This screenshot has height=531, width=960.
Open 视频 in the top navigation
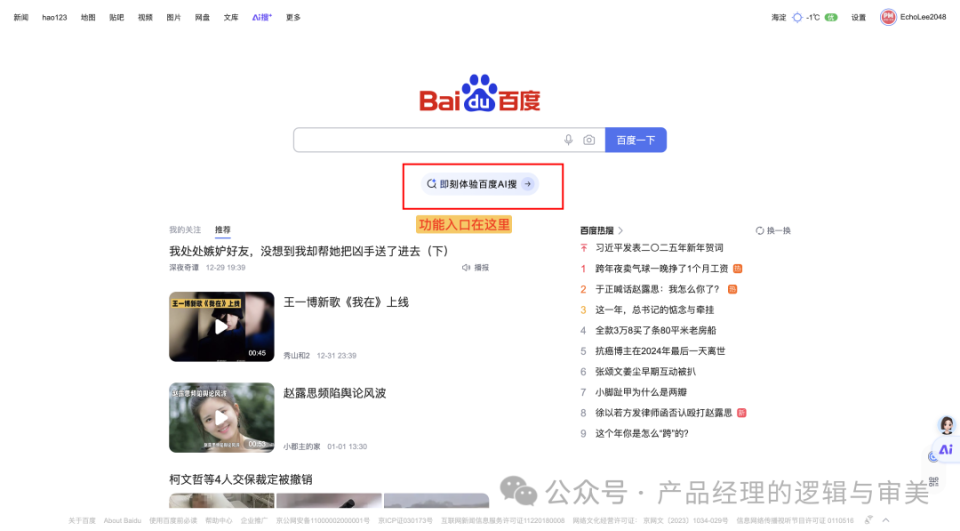[145, 18]
